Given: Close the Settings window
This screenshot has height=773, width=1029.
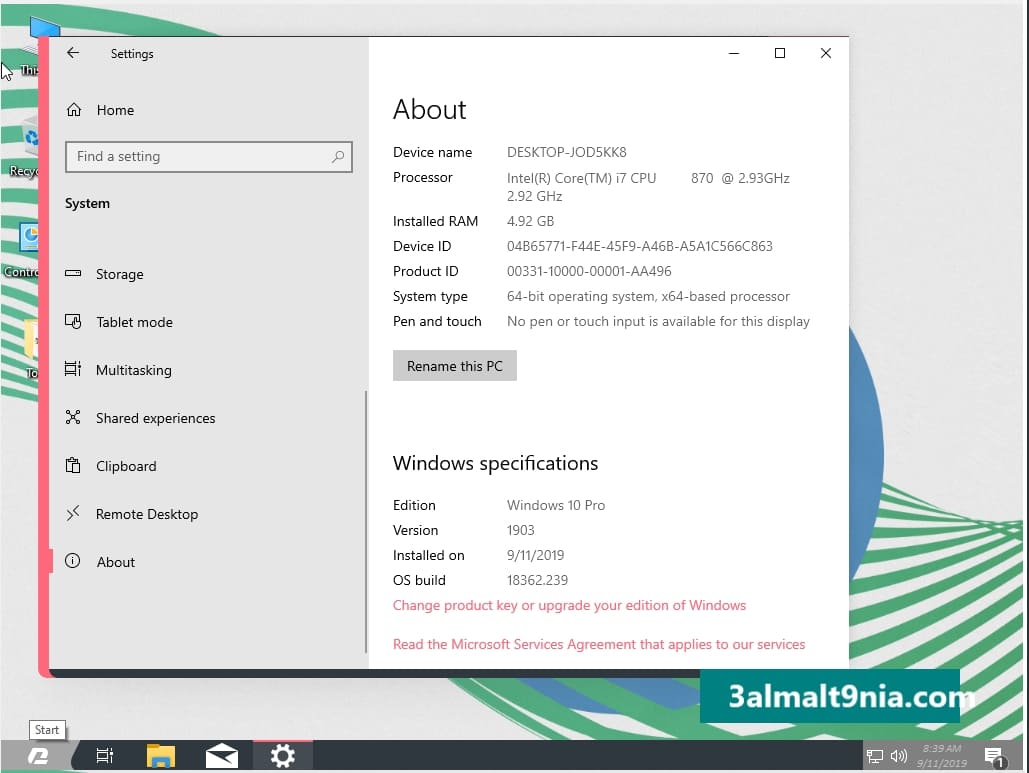Looking at the screenshot, I should click(x=826, y=53).
